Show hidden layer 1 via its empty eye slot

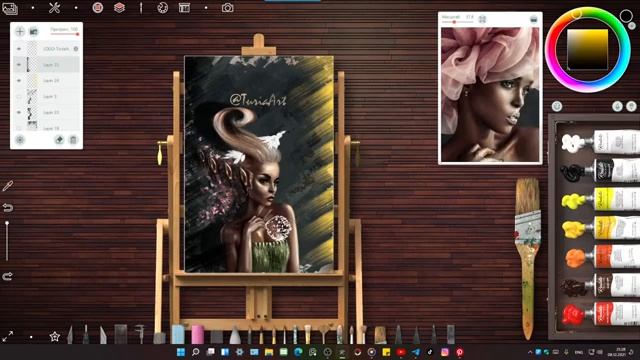tap(19, 97)
